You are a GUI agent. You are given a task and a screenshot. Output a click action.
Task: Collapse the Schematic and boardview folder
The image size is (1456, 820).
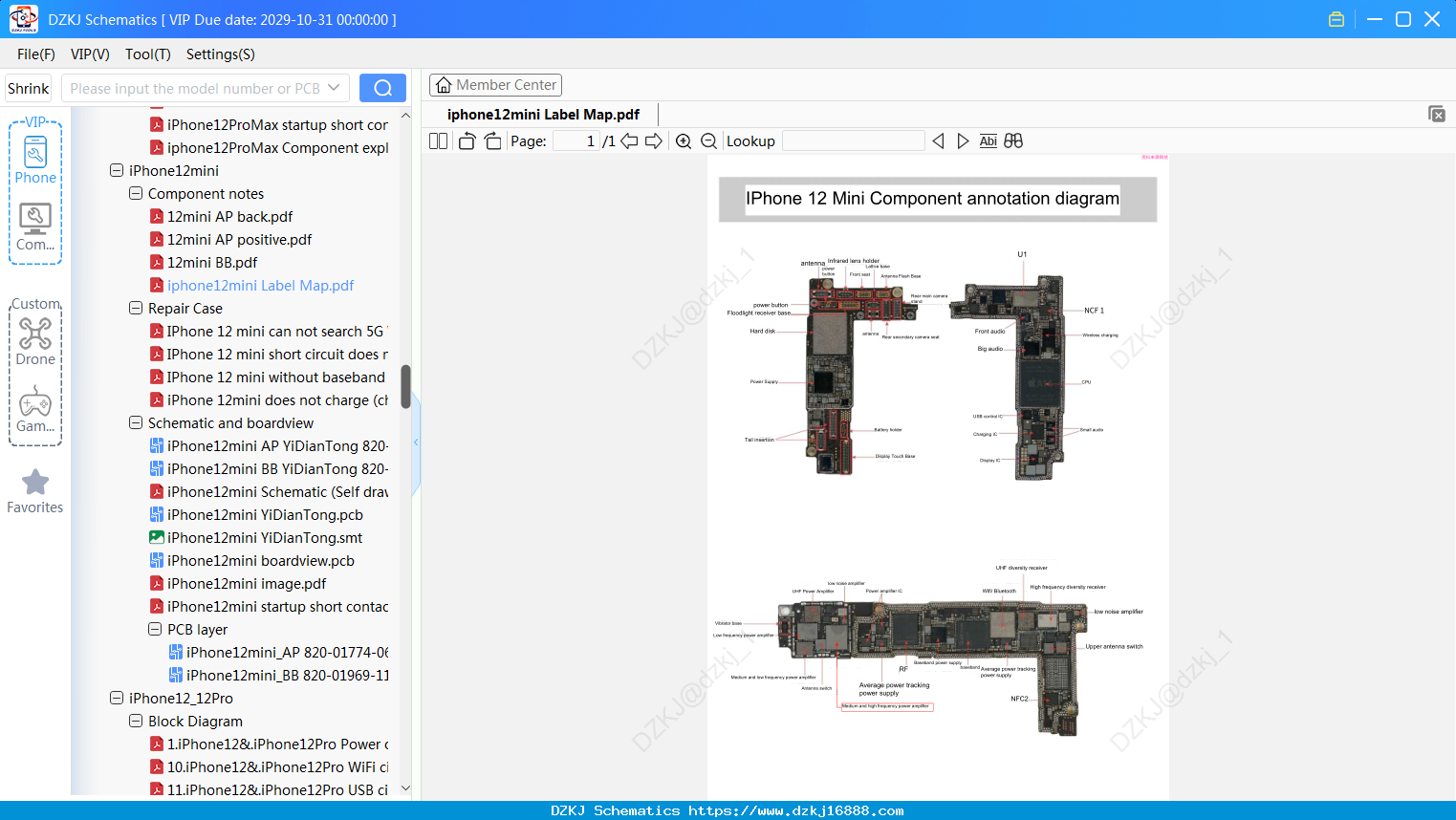point(136,422)
